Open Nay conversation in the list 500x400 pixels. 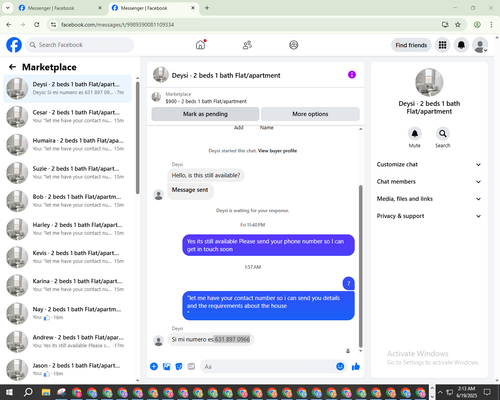(x=68, y=313)
